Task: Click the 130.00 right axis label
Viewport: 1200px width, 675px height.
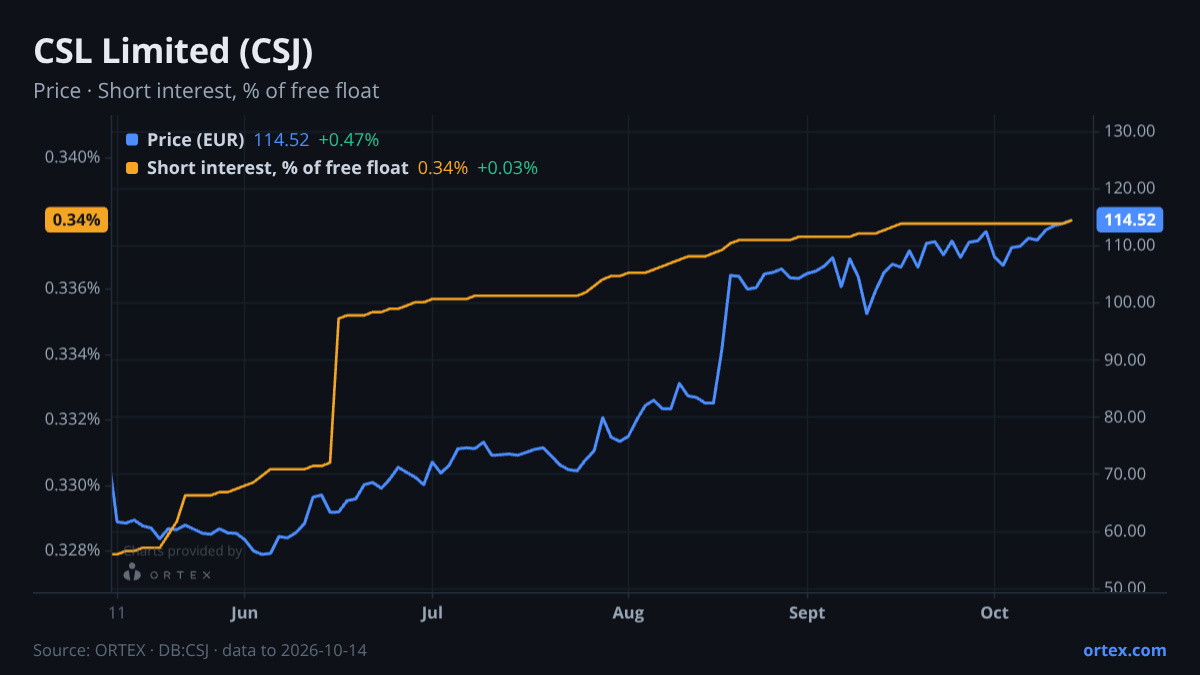Action: click(x=1130, y=131)
